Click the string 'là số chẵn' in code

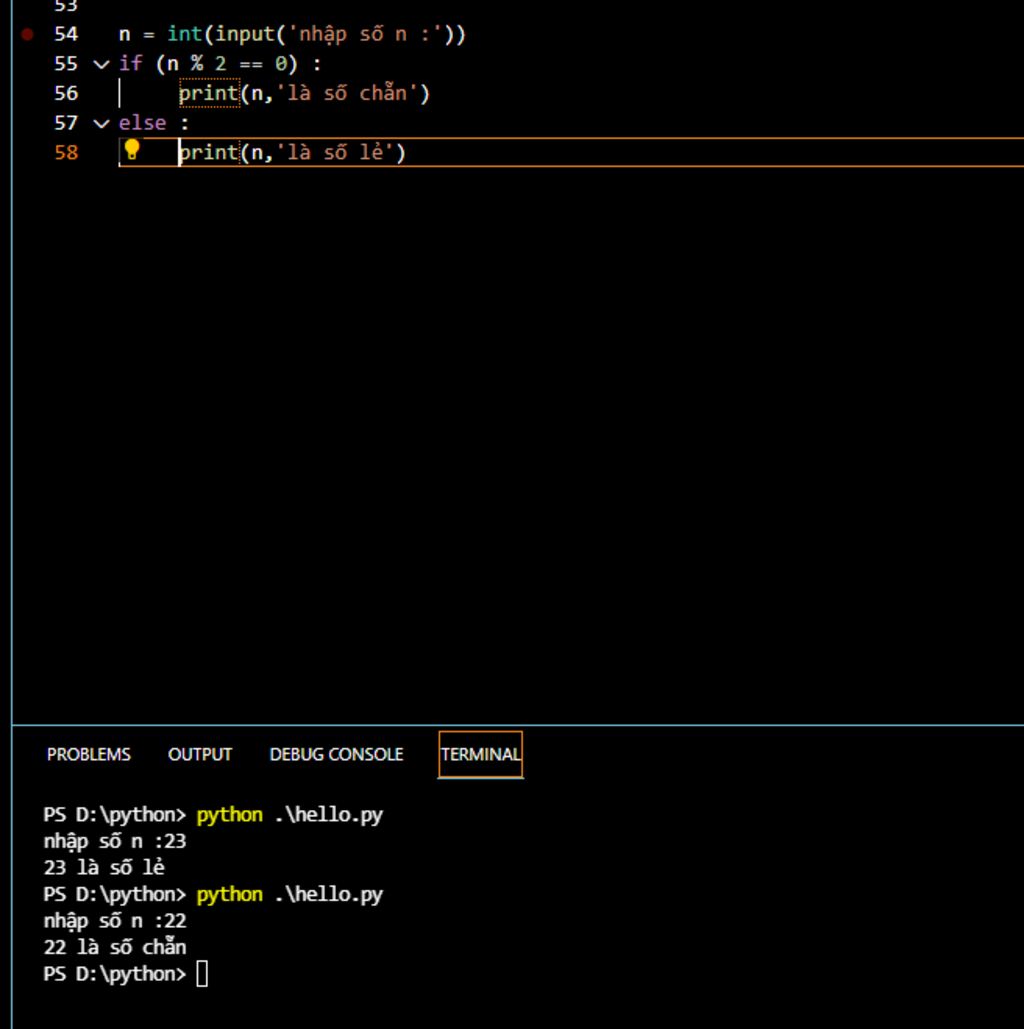(x=347, y=93)
